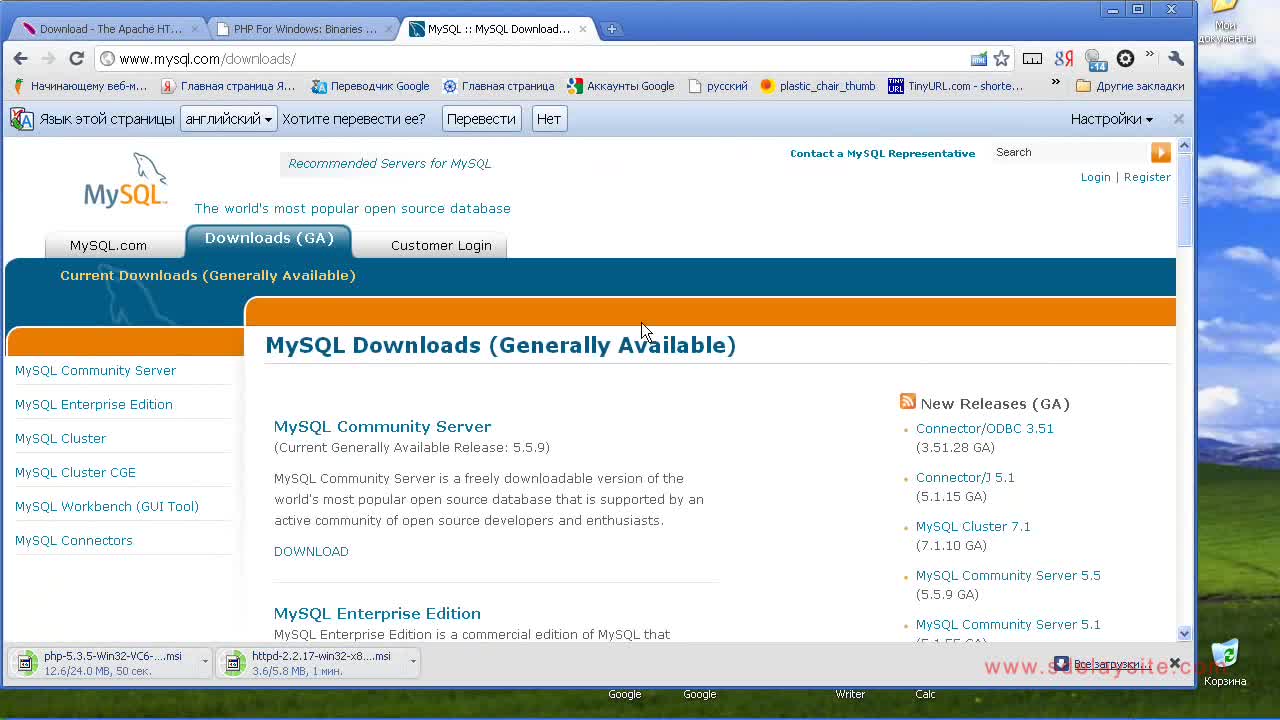Screen dimensions: 1280x720
Task: Close the downloads bar with the X
Action: pos(1175,663)
